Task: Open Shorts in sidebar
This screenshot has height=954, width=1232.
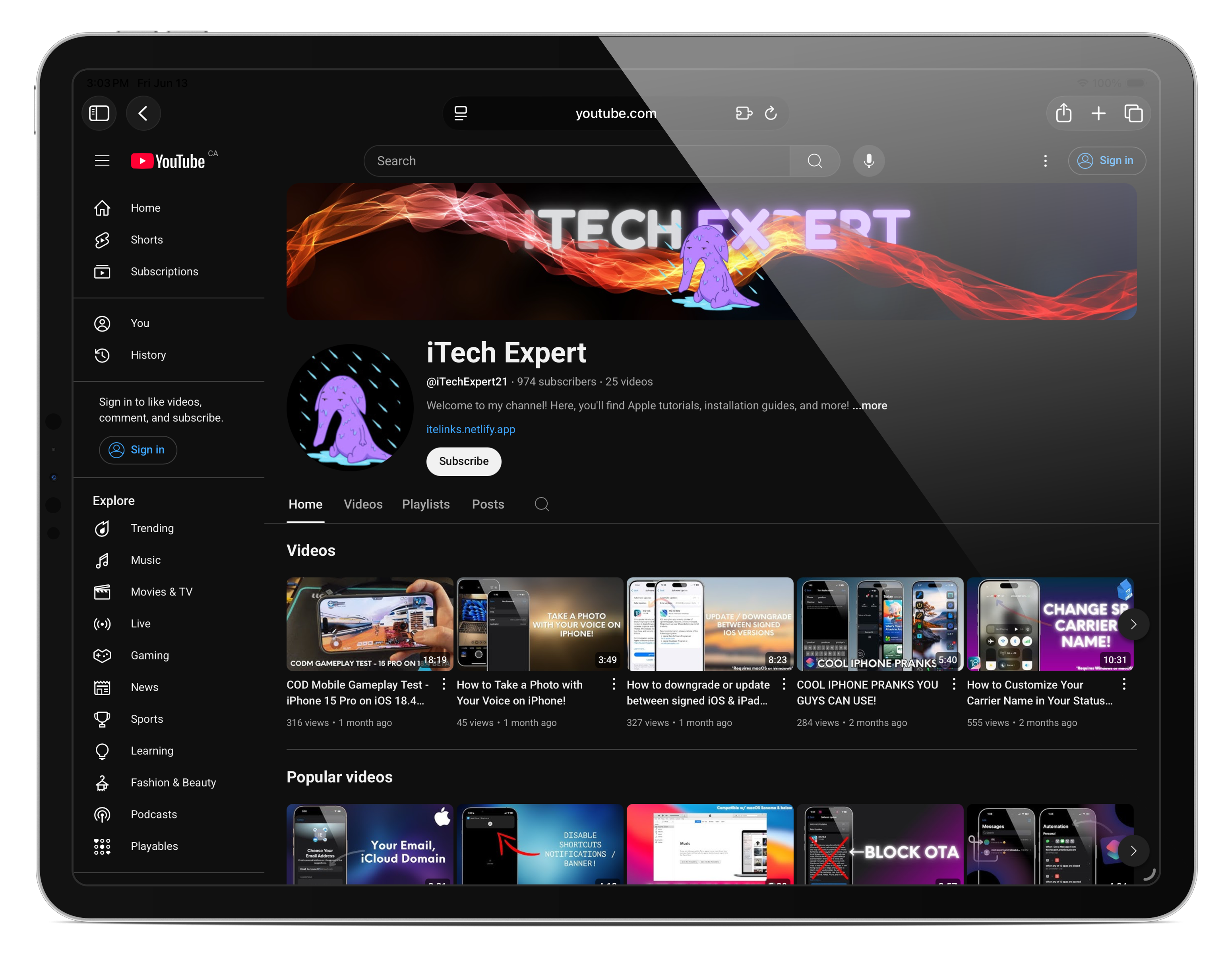Action: (x=169, y=240)
